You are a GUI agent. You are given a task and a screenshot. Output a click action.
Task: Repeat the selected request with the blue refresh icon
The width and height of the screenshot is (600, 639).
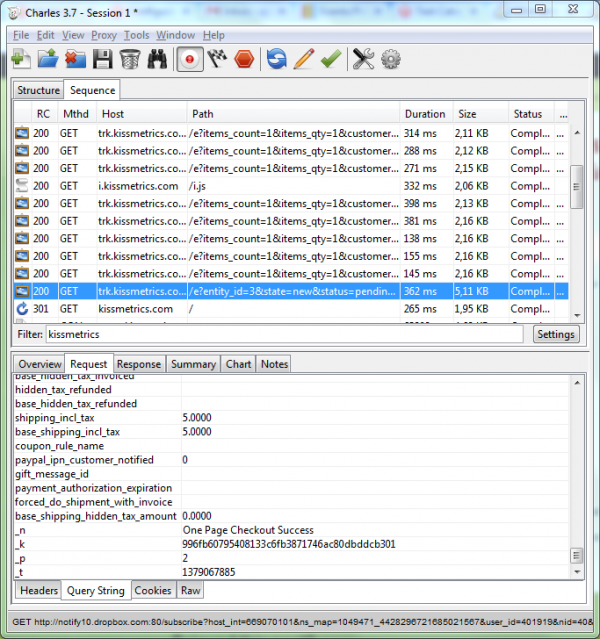[x=277, y=59]
